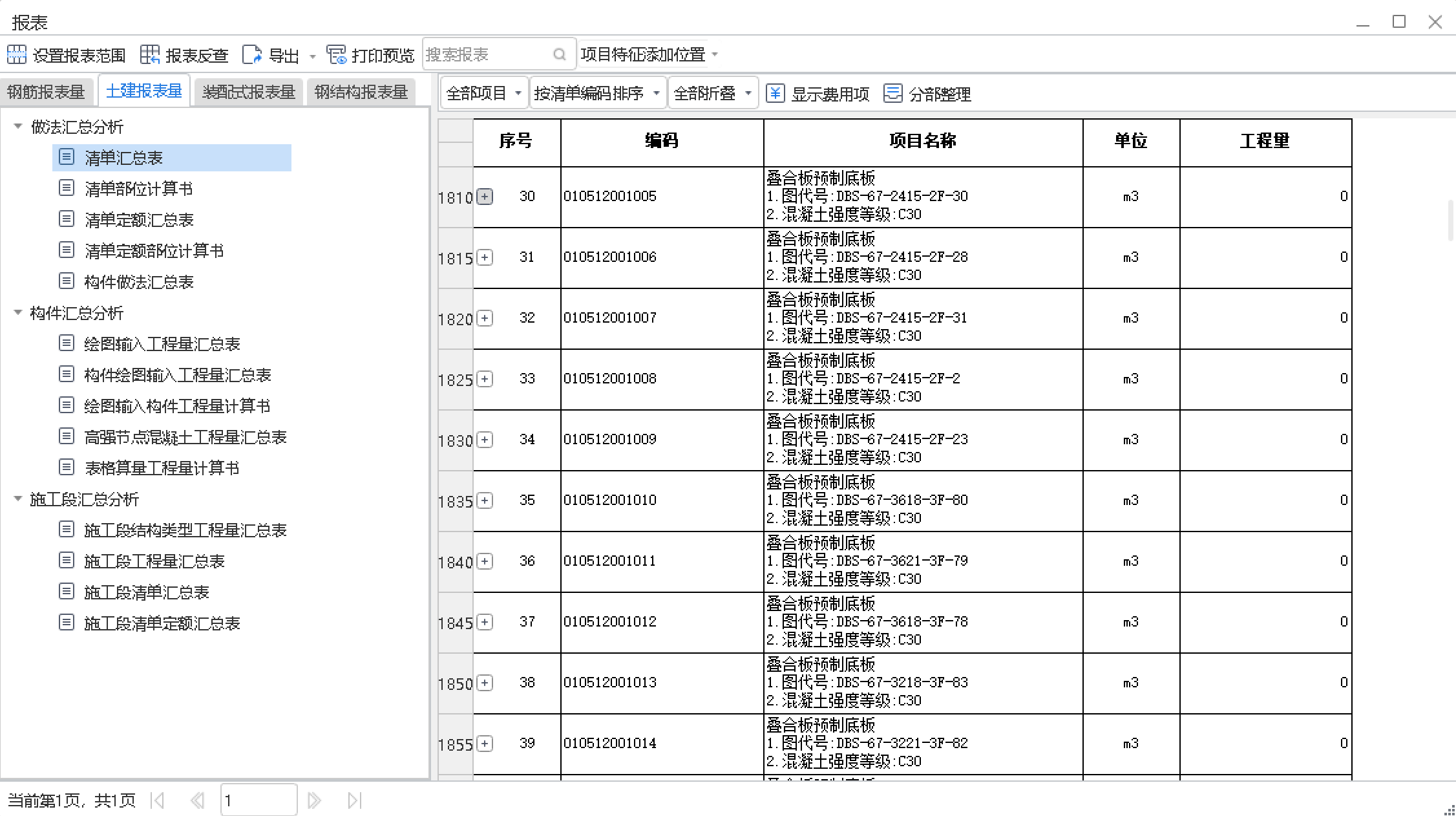Viewport: 1456px width, 816px height.
Task: Open the 全部折叠 dropdown
Action: tap(712, 94)
